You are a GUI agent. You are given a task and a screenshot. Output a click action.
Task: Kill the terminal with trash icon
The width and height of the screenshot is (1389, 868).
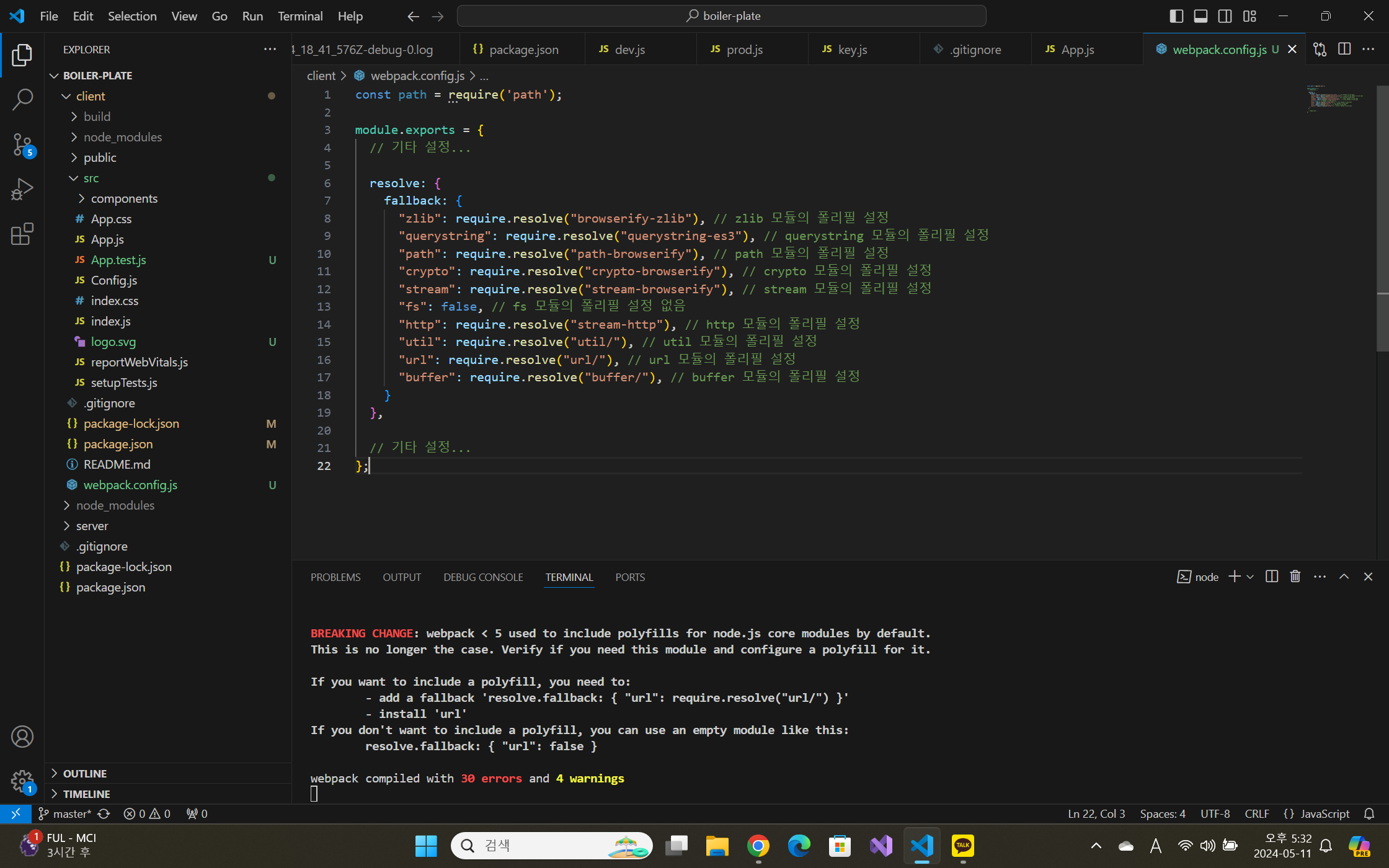tap(1295, 577)
